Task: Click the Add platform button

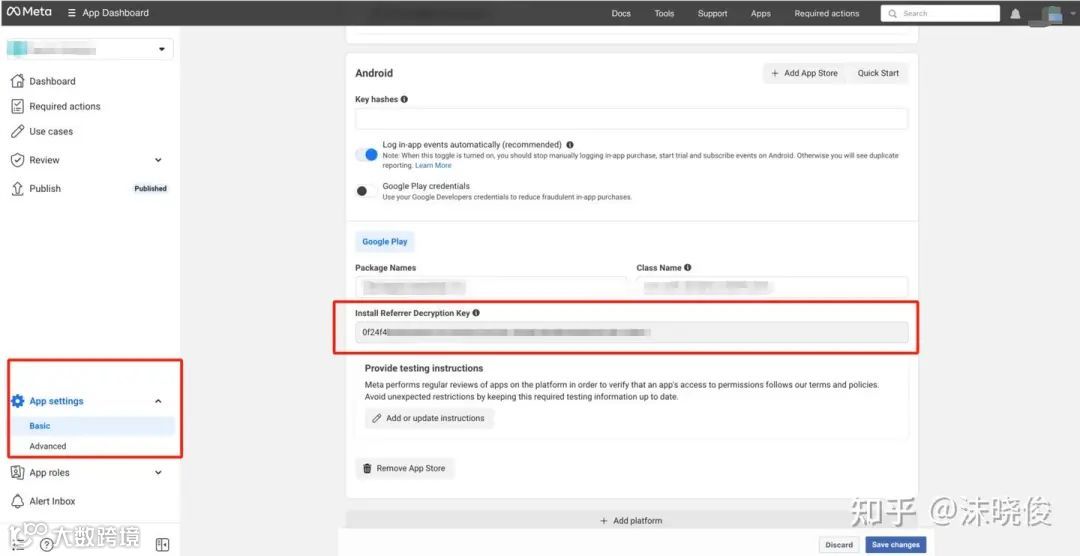Action: tap(631, 521)
